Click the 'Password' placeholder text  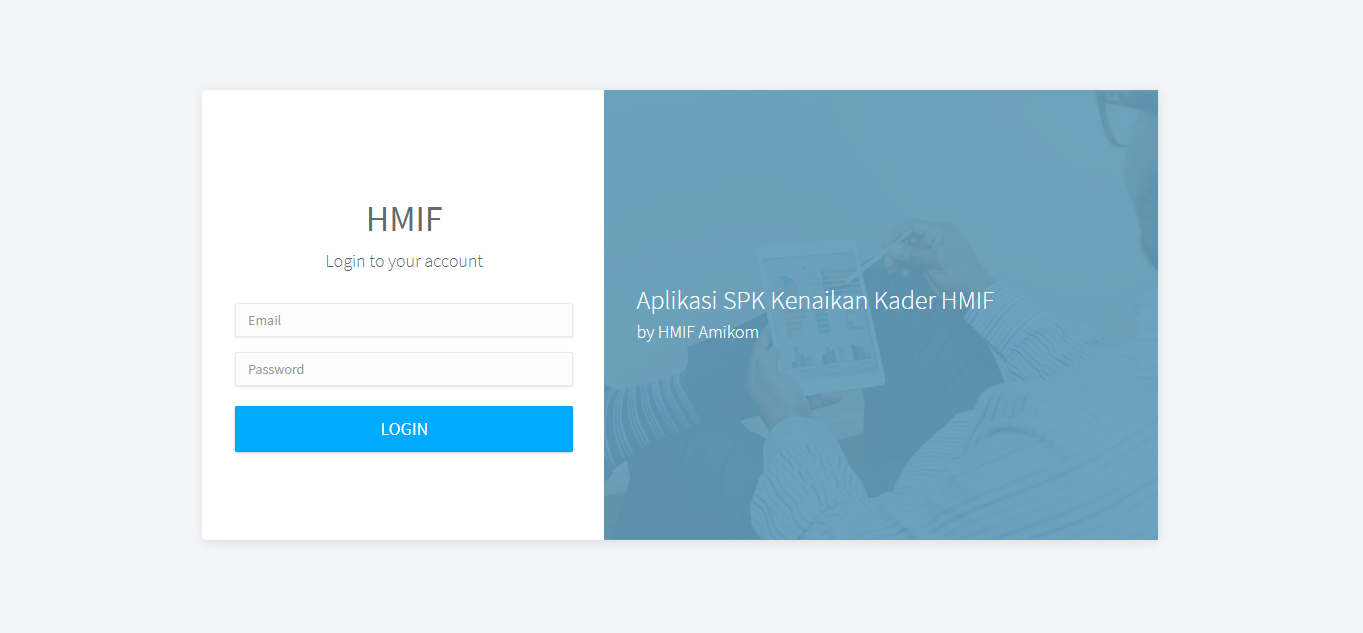click(x=276, y=369)
